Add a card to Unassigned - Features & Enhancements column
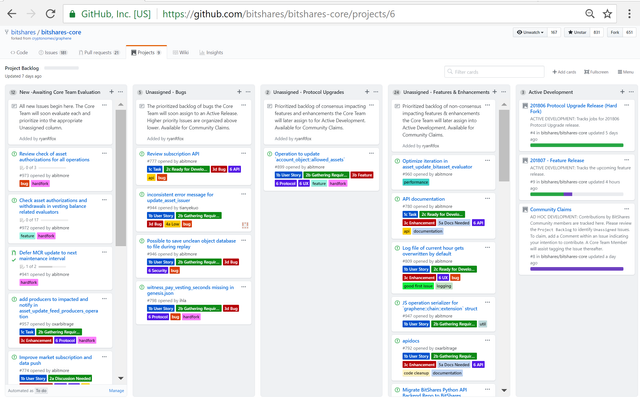 click(x=495, y=92)
